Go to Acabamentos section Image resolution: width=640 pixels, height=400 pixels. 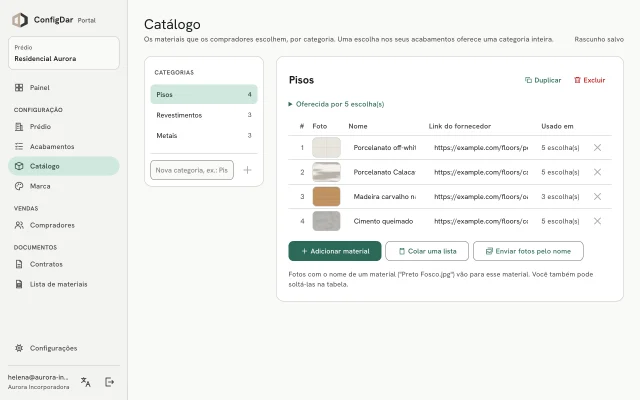click(64, 147)
